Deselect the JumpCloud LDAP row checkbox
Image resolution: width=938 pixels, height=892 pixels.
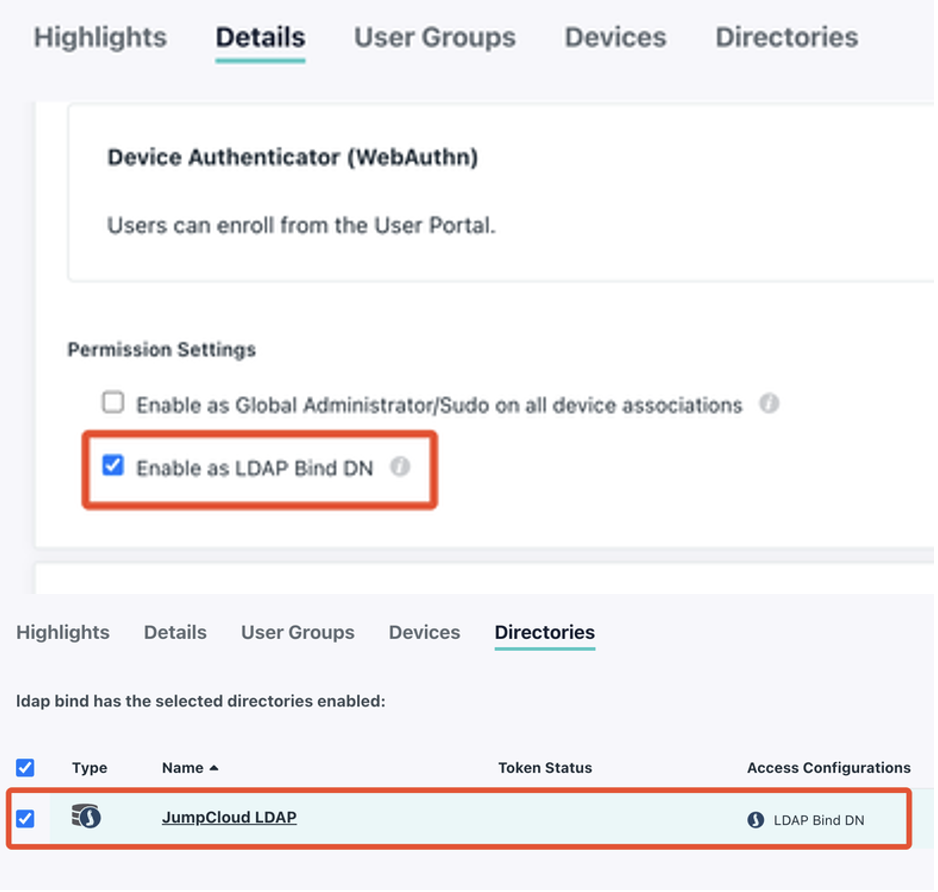click(27, 817)
